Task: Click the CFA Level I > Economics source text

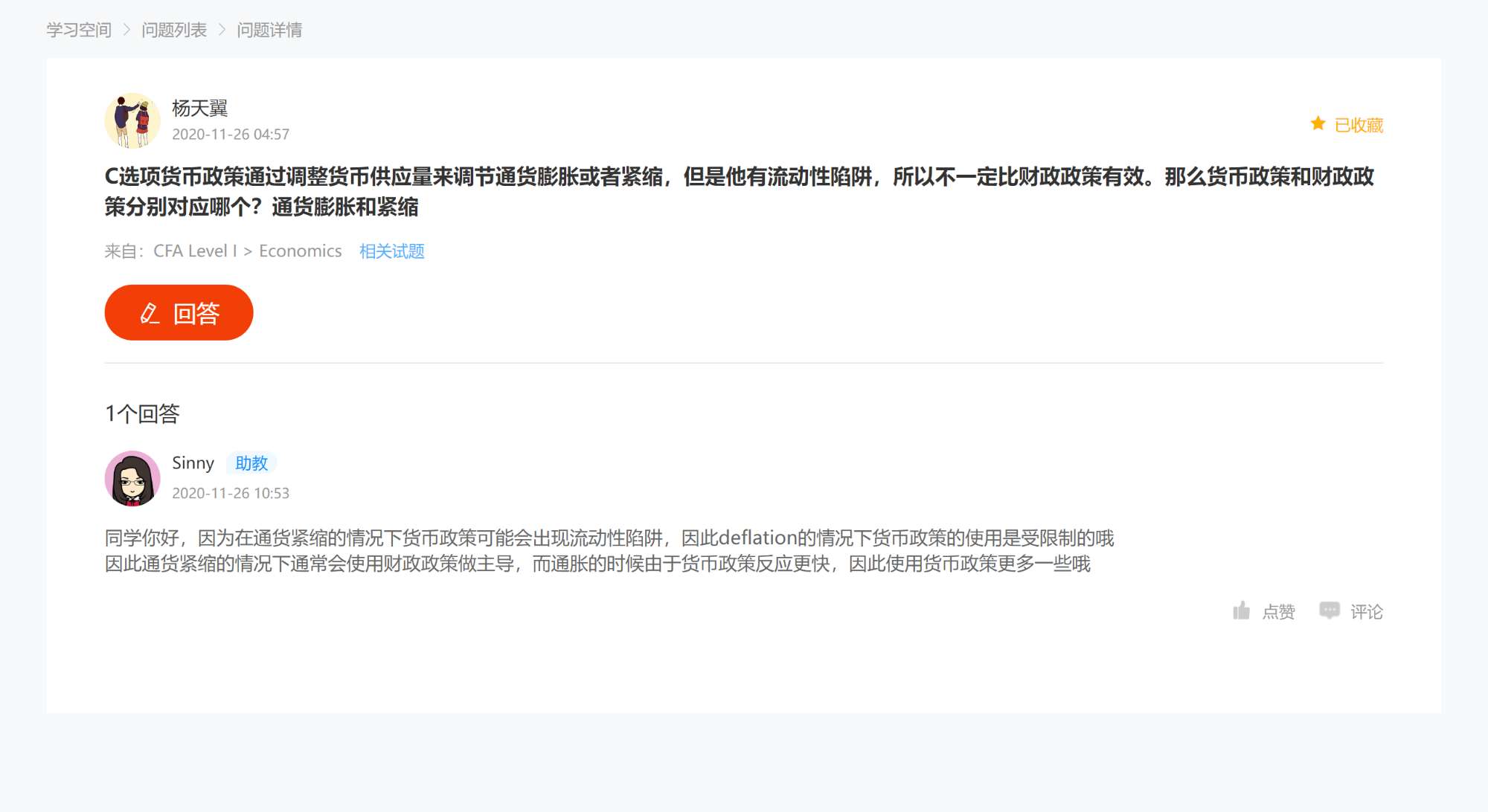Action: pyautogui.click(x=247, y=251)
